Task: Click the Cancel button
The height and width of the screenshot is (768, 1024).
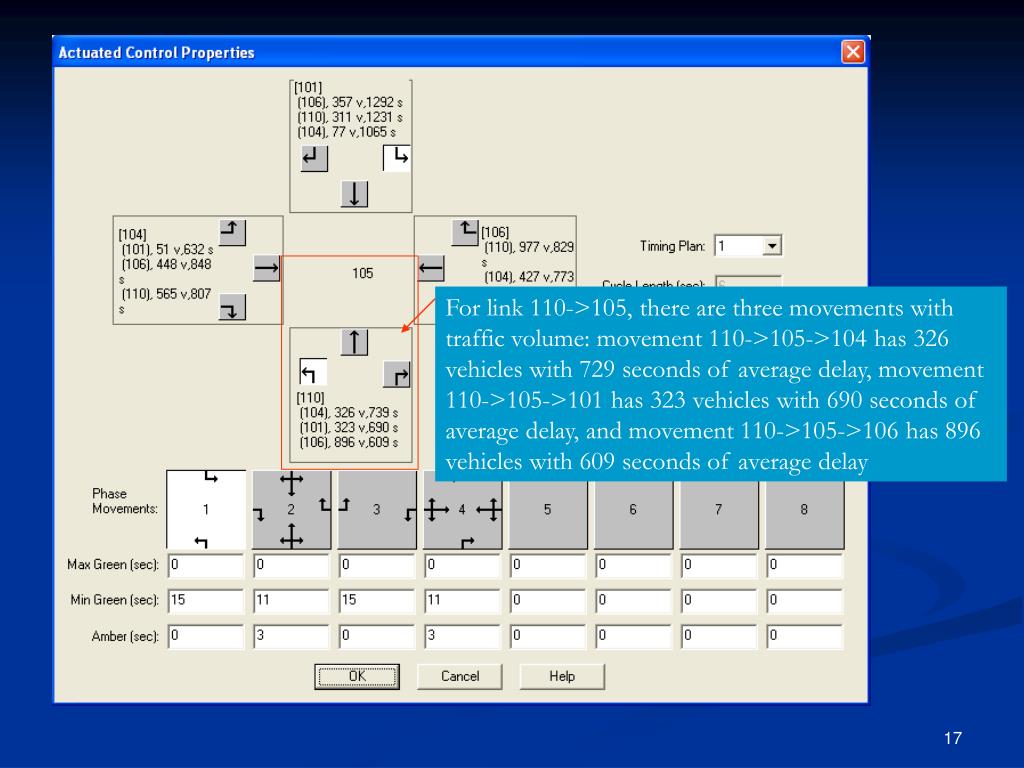Action: (x=460, y=677)
